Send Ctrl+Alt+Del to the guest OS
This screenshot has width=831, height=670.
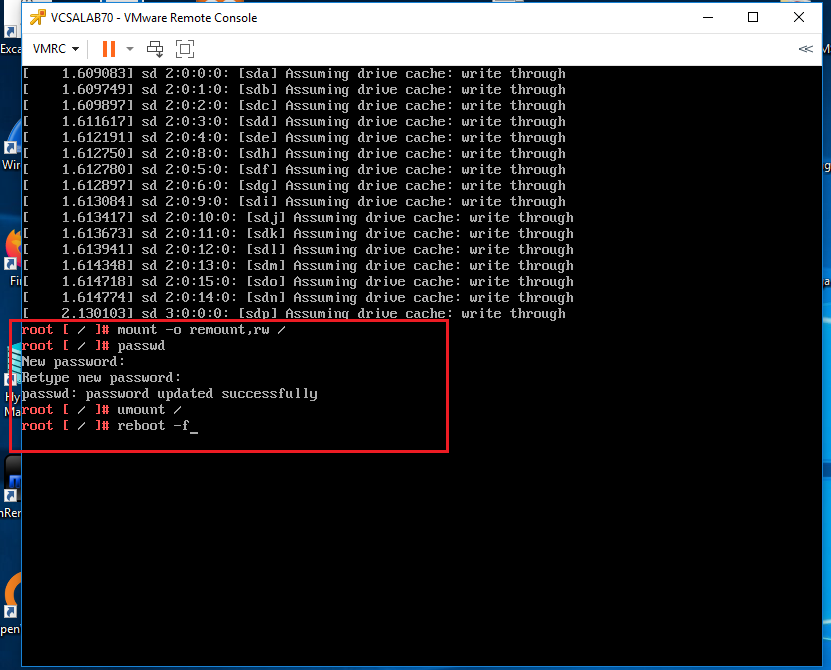155,48
